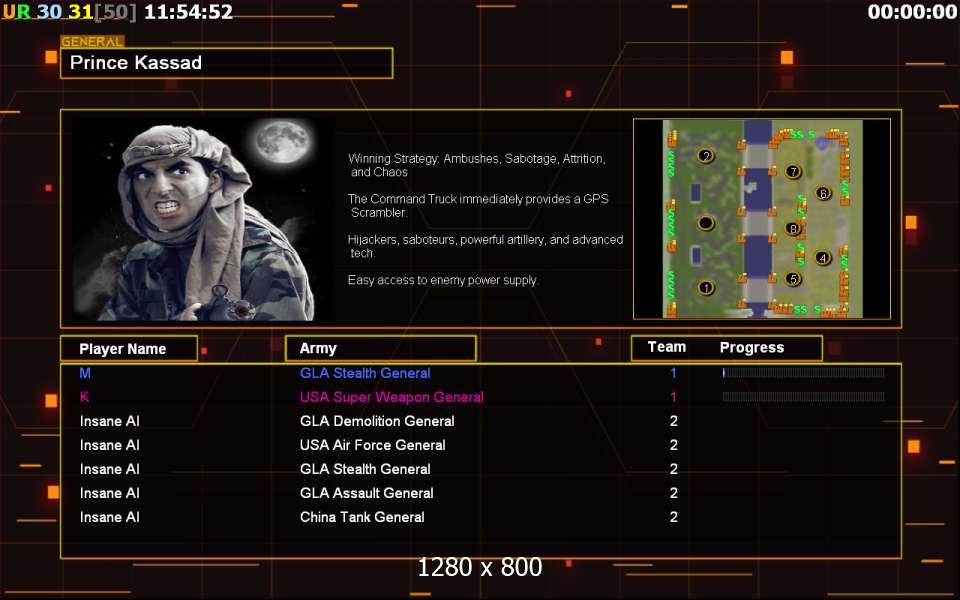Select player name K
Image resolution: width=960 pixels, height=600 pixels.
(84, 397)
